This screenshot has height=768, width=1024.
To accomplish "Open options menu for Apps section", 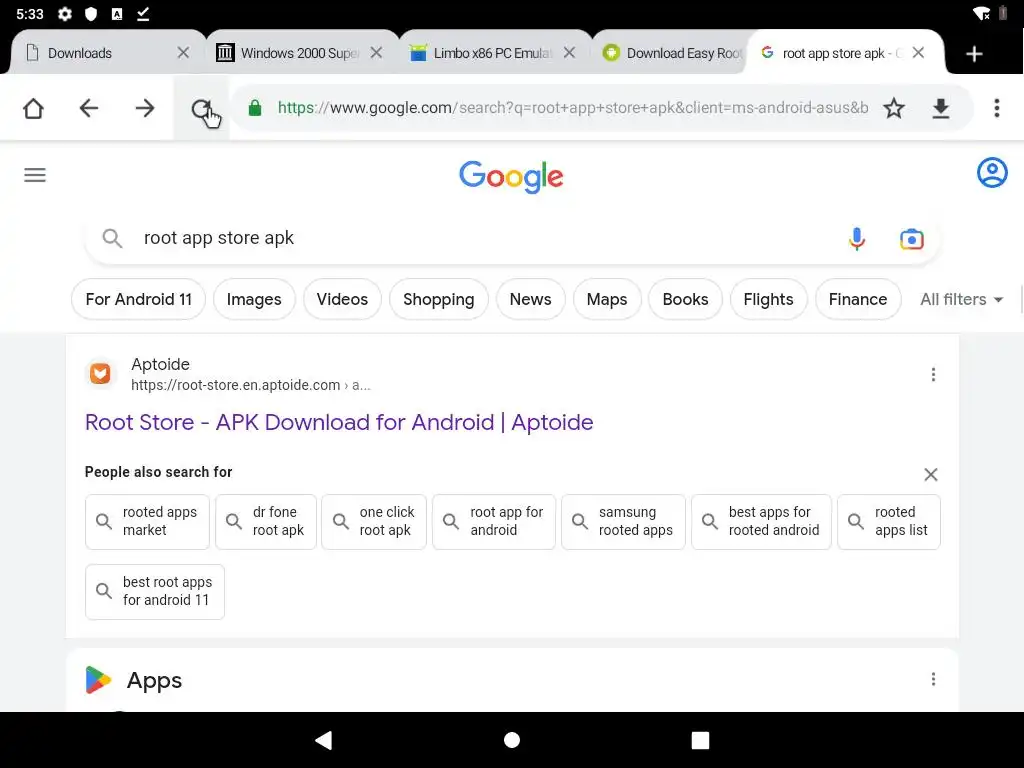I will [x=933, y=679].
